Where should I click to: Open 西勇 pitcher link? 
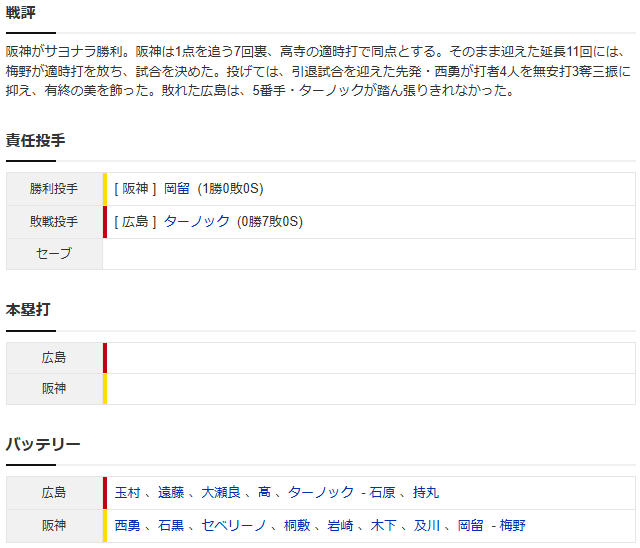coord(127,526)
